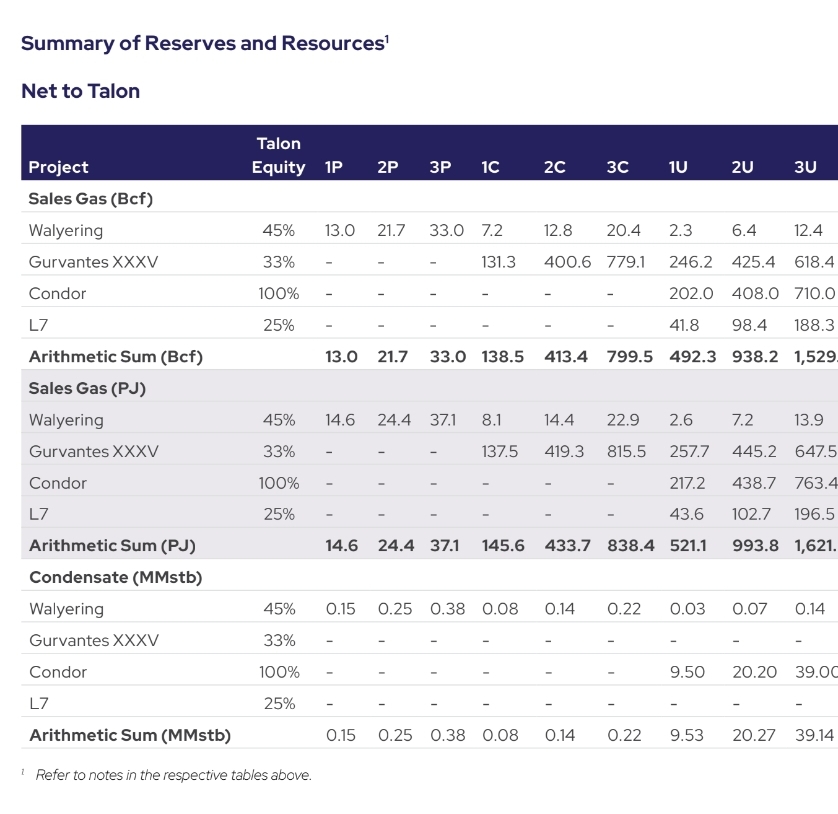Click Condor 100% equity in Bcf section
The height and width of the screenshot is (814, 838).
point(278,293)
